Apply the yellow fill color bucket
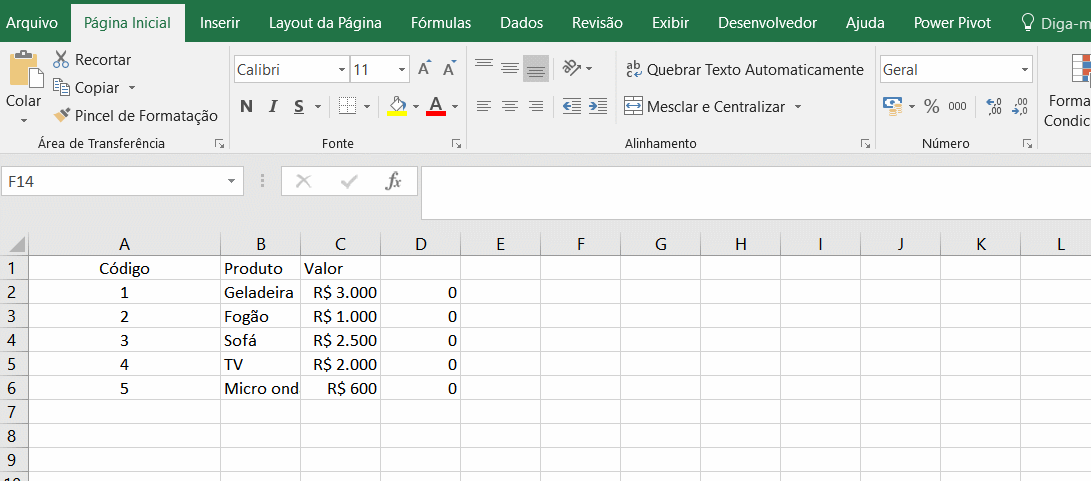 (397, 105)
